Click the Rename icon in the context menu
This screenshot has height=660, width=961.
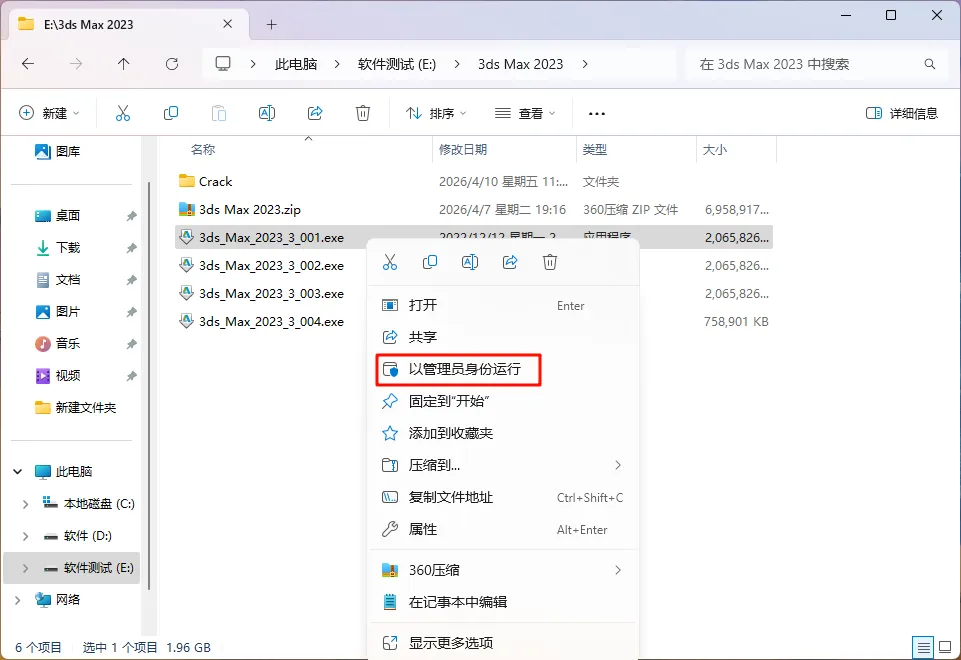470,262
